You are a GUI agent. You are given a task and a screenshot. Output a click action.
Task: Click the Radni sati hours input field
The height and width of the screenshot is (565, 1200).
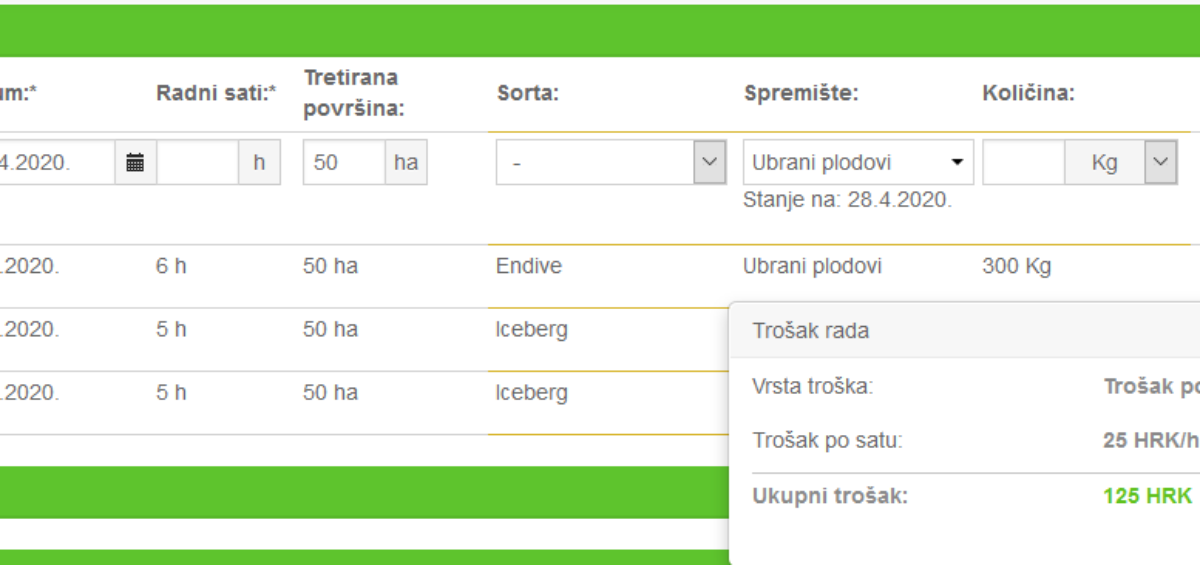198,162
